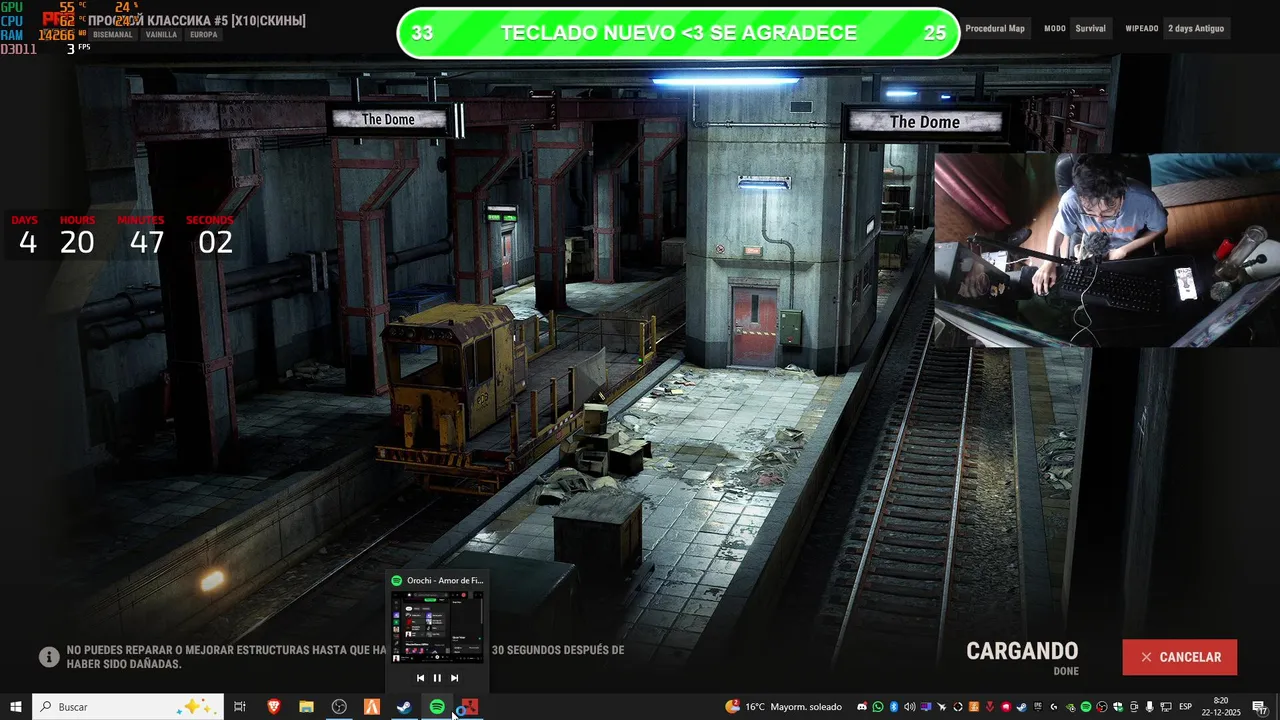This screenshot has height=720, width=1280.
Task: Open the notification center with 17 notifications
Action: coord(1260,707)
